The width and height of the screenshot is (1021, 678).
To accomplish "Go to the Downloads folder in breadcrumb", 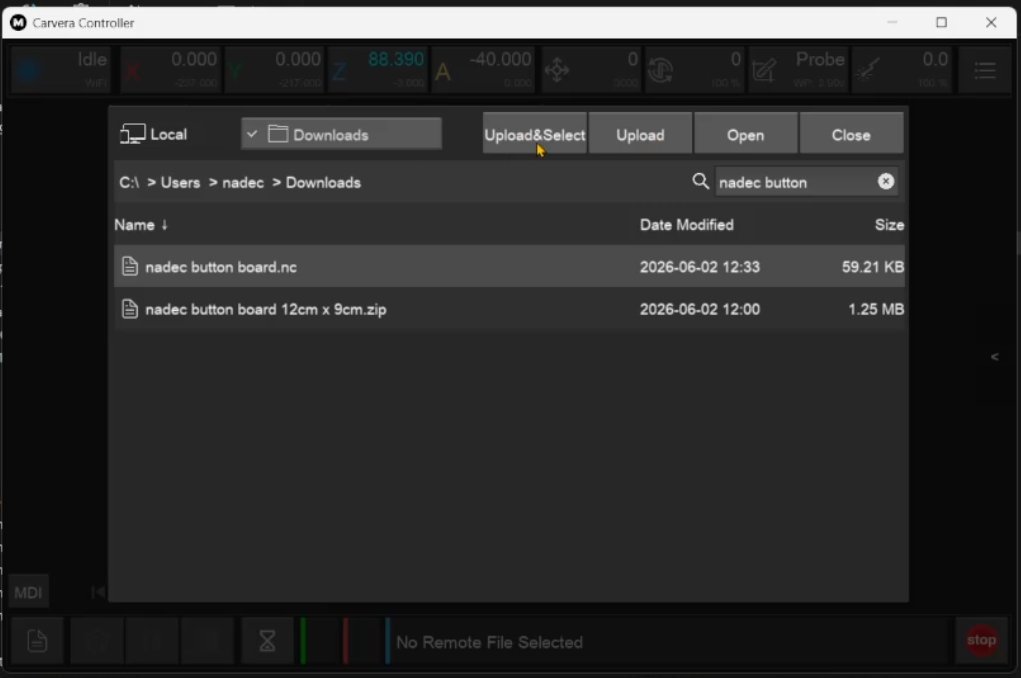I will pyautogui.click(x=323, y=182).
